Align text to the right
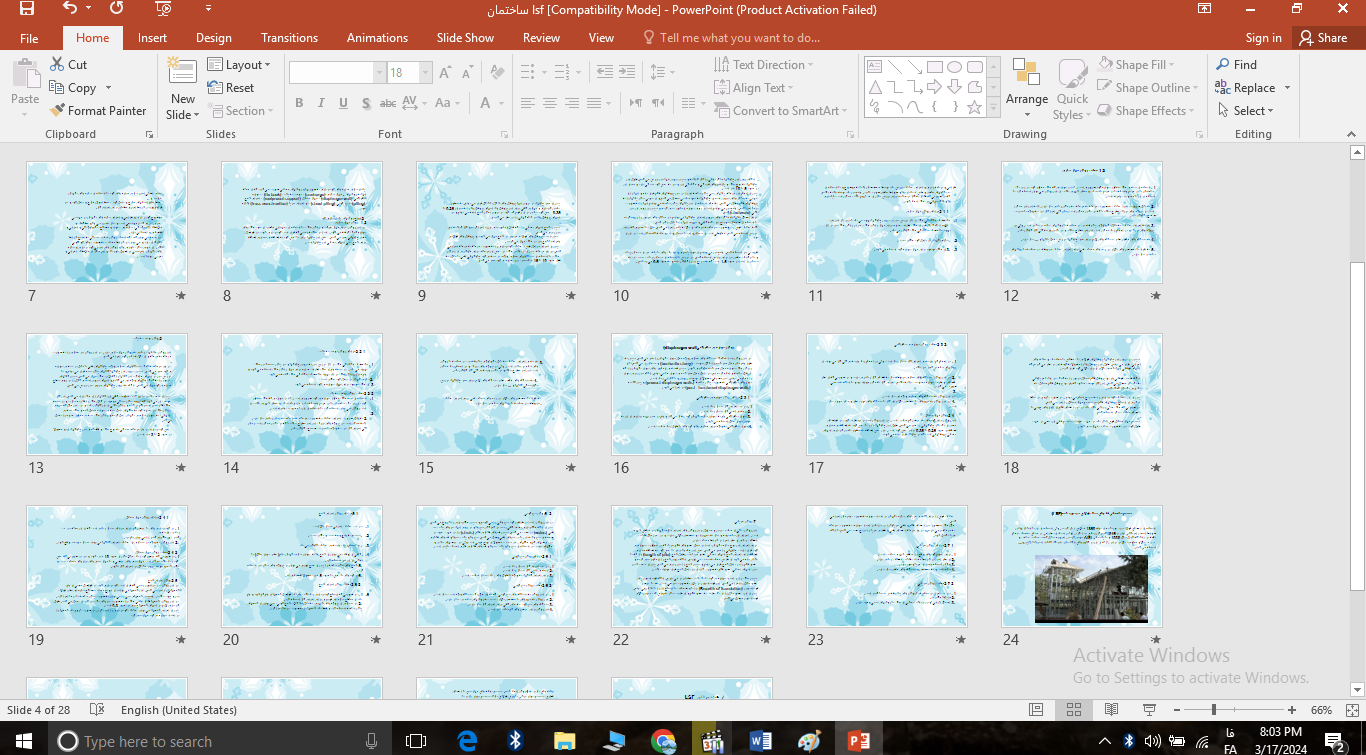Screen dimensions: 1366x755 coord(572,103)
